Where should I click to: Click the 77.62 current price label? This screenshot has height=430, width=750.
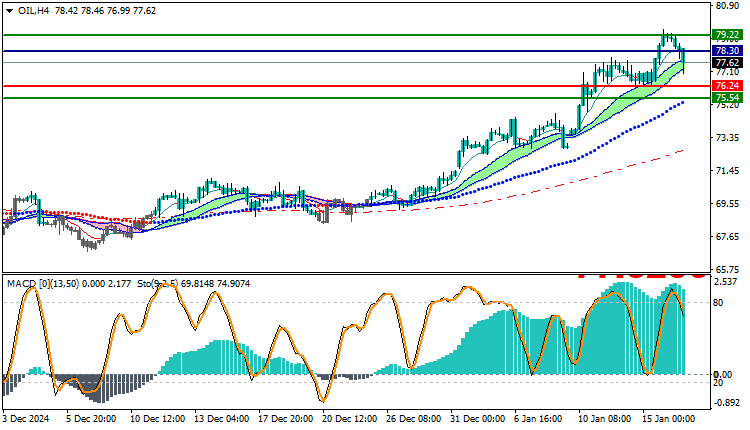point(727,63)
